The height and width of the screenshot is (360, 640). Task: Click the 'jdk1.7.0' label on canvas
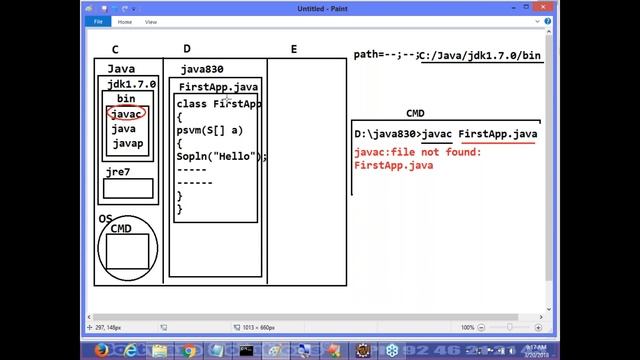click(131, 84)
